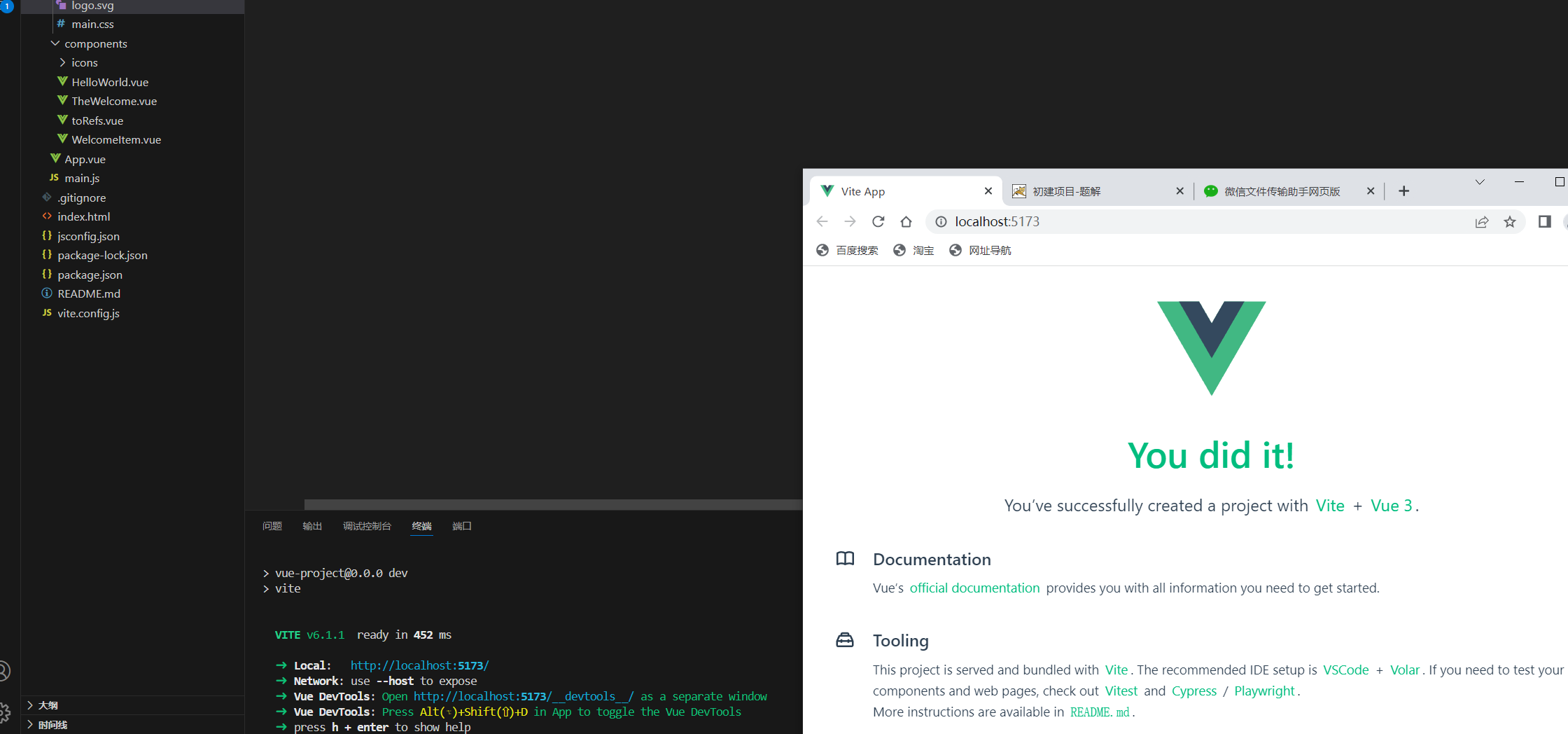Bookmark this page with the star

pos(1510,222)
